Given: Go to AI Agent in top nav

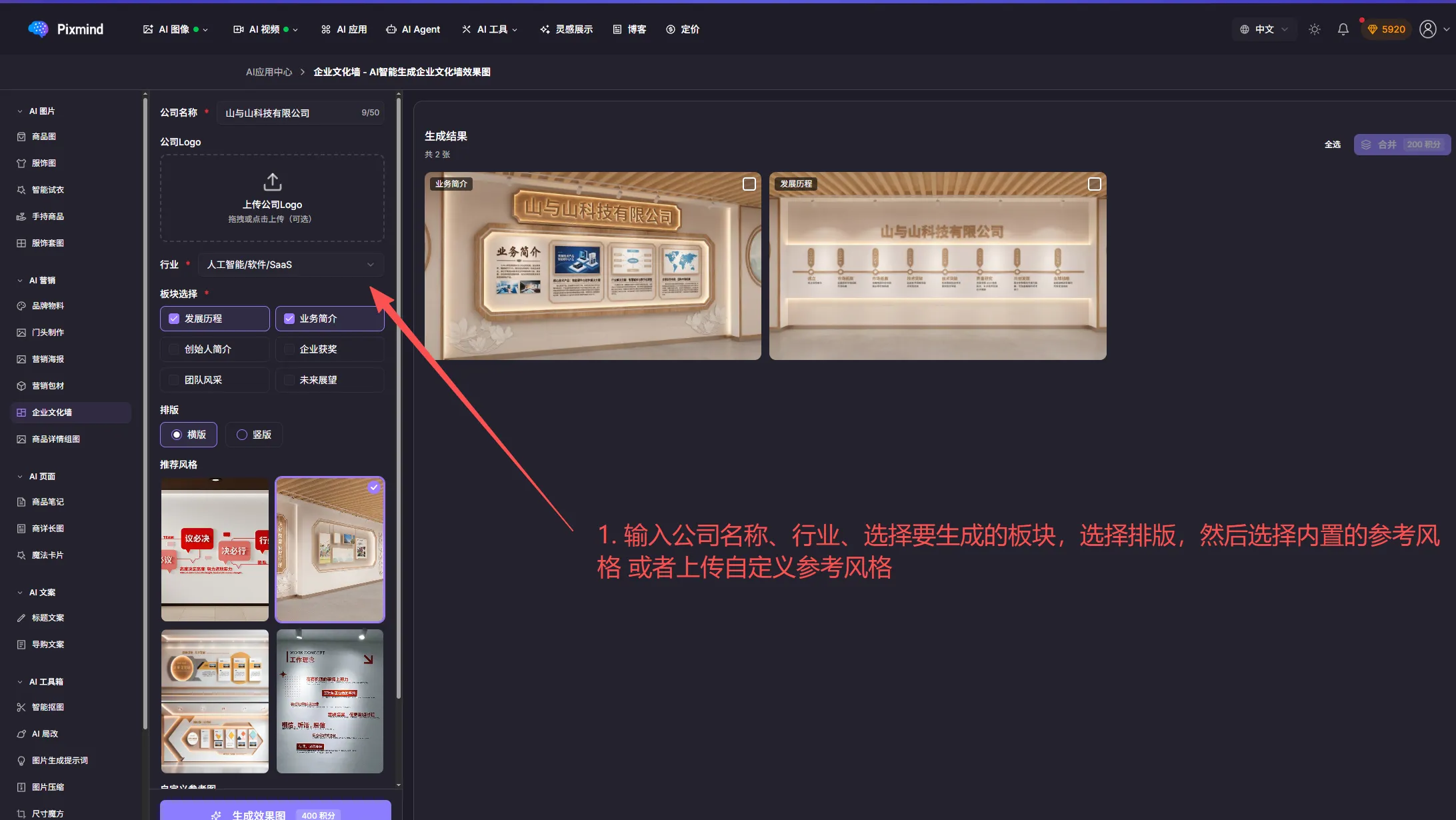Looking at the screenshot, I should 413,29.
